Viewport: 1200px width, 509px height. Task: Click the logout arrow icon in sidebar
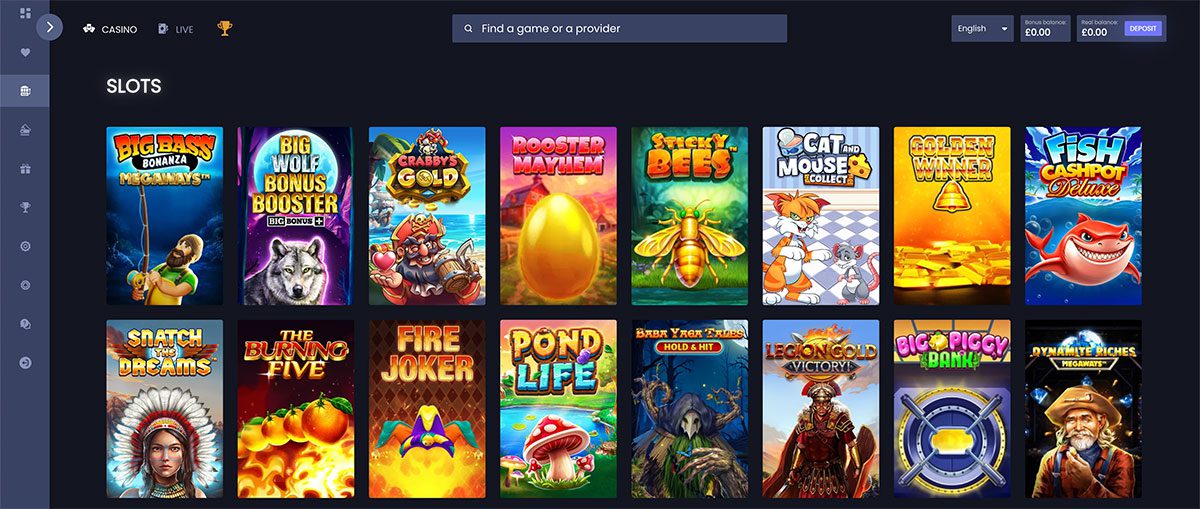25,362
